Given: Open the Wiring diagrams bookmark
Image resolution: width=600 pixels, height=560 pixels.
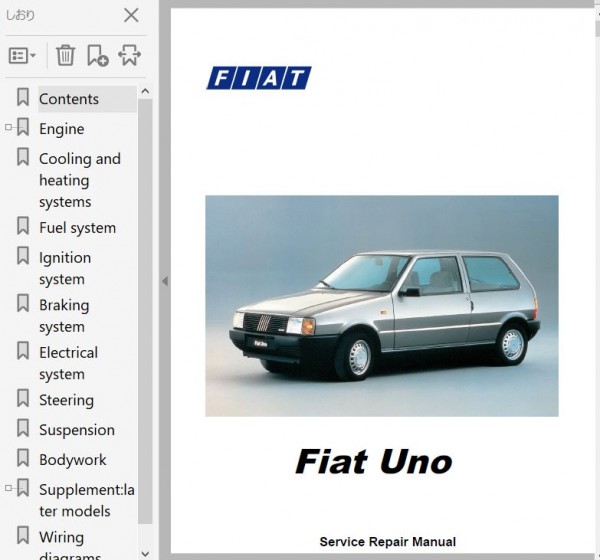Looking at the screenshot, I should click(70, 545).
